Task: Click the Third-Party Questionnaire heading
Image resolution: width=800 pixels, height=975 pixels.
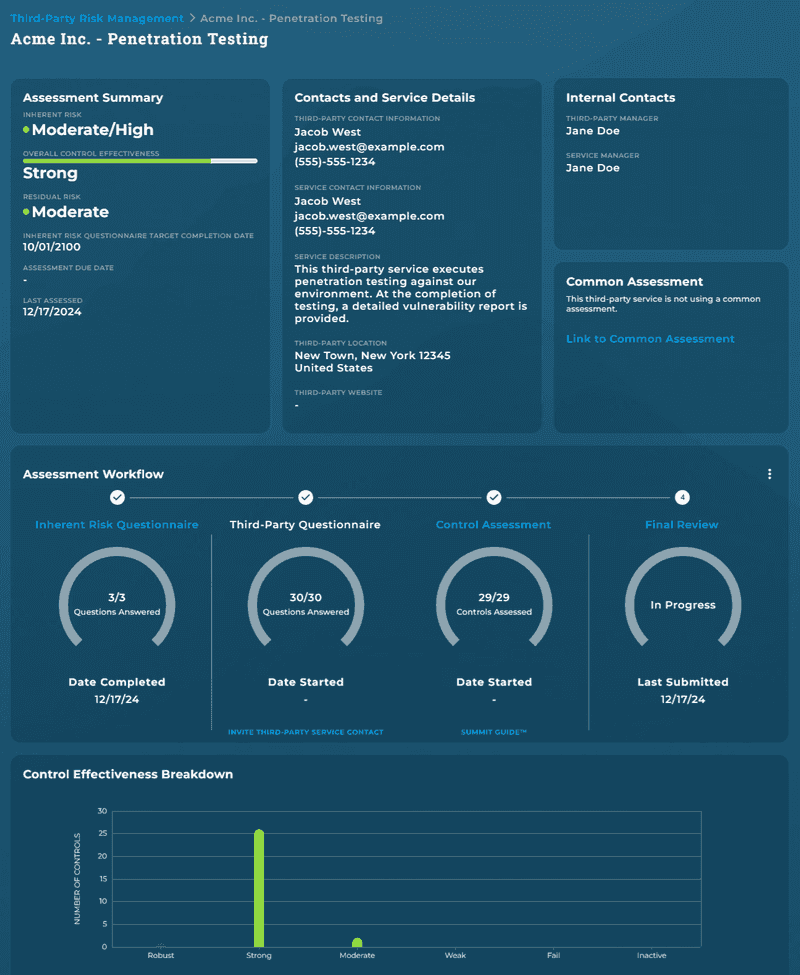Action: [305, 525]
